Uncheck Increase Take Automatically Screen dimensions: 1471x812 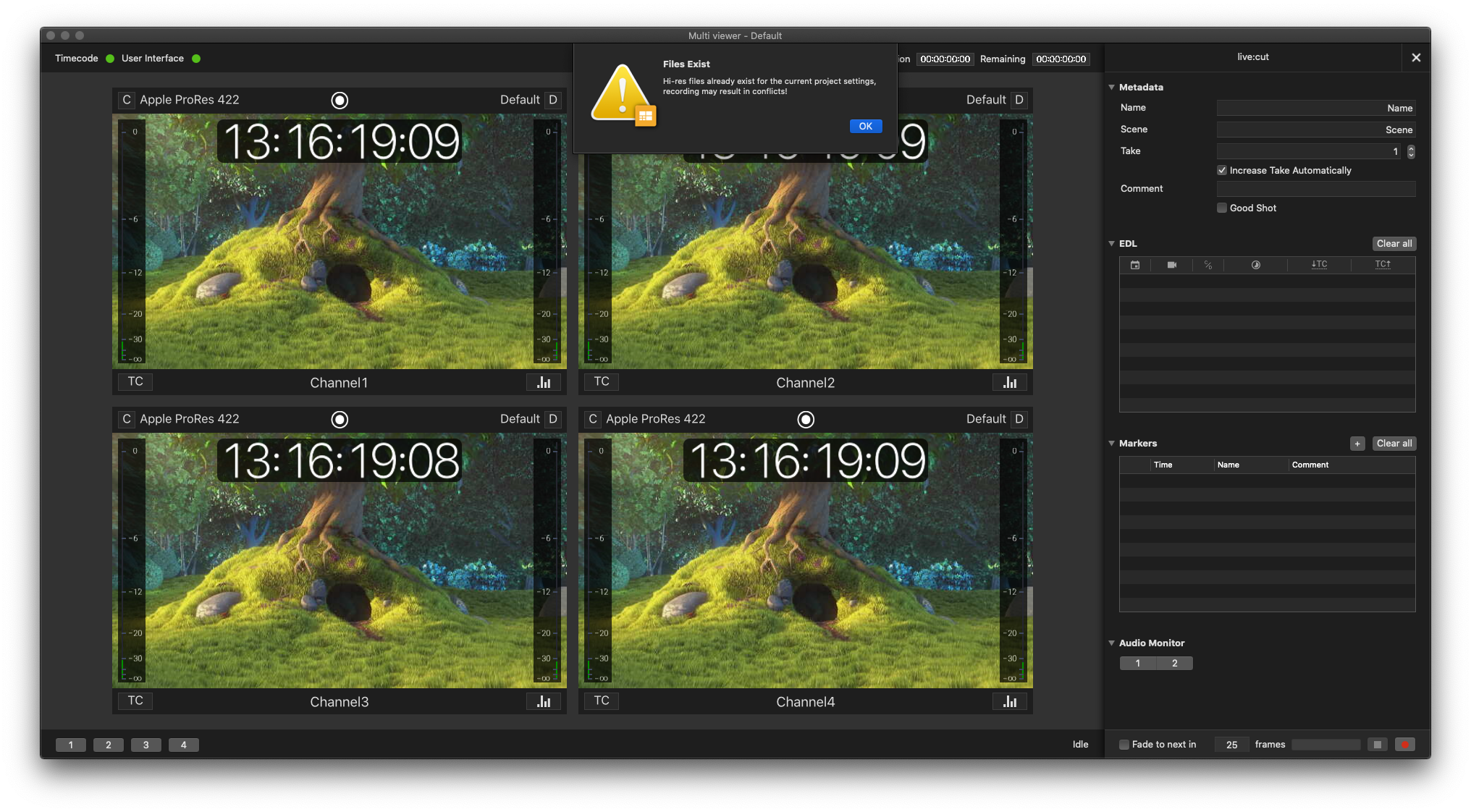pos(1222,170)
